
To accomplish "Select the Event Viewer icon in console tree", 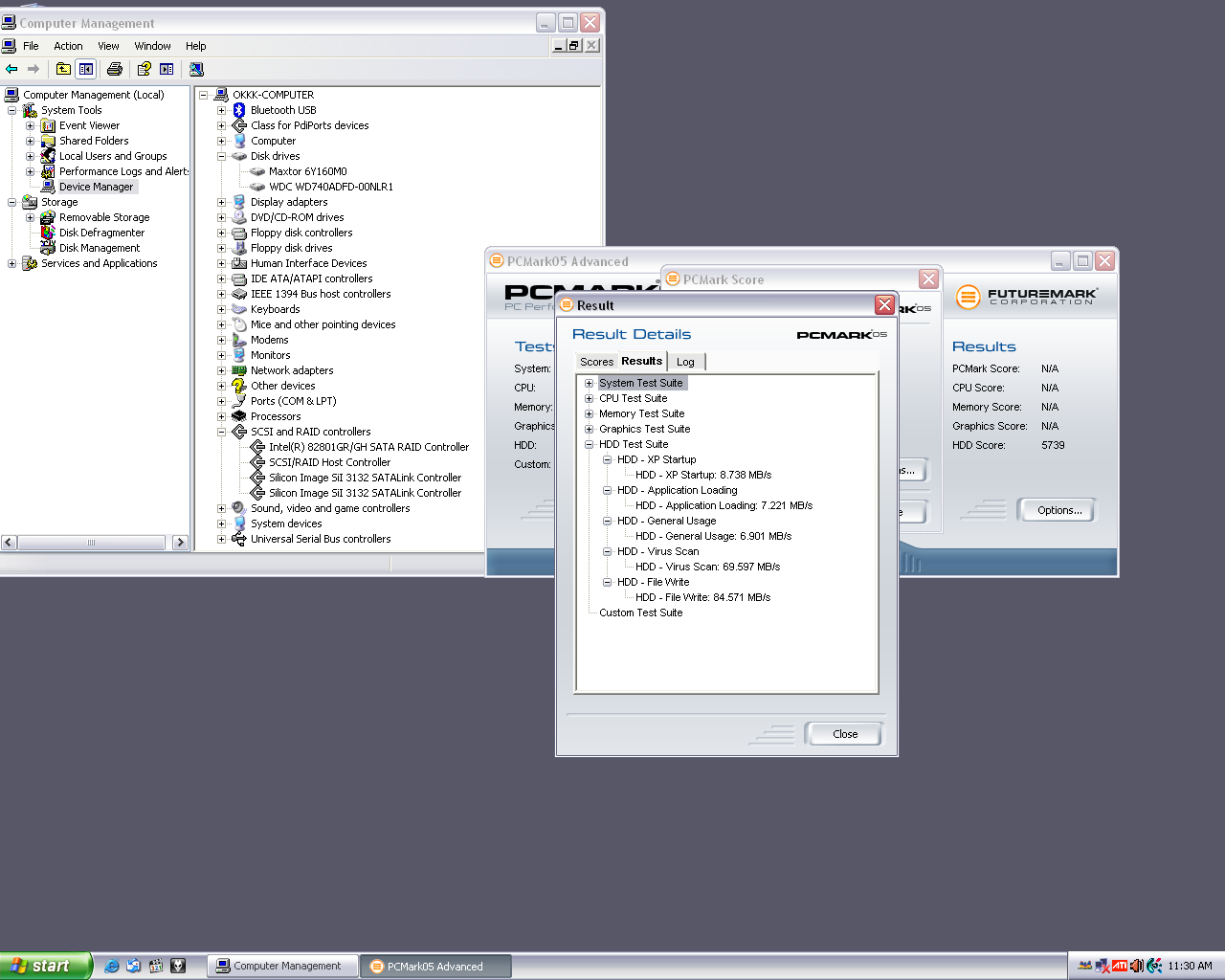I will [48, 125].
